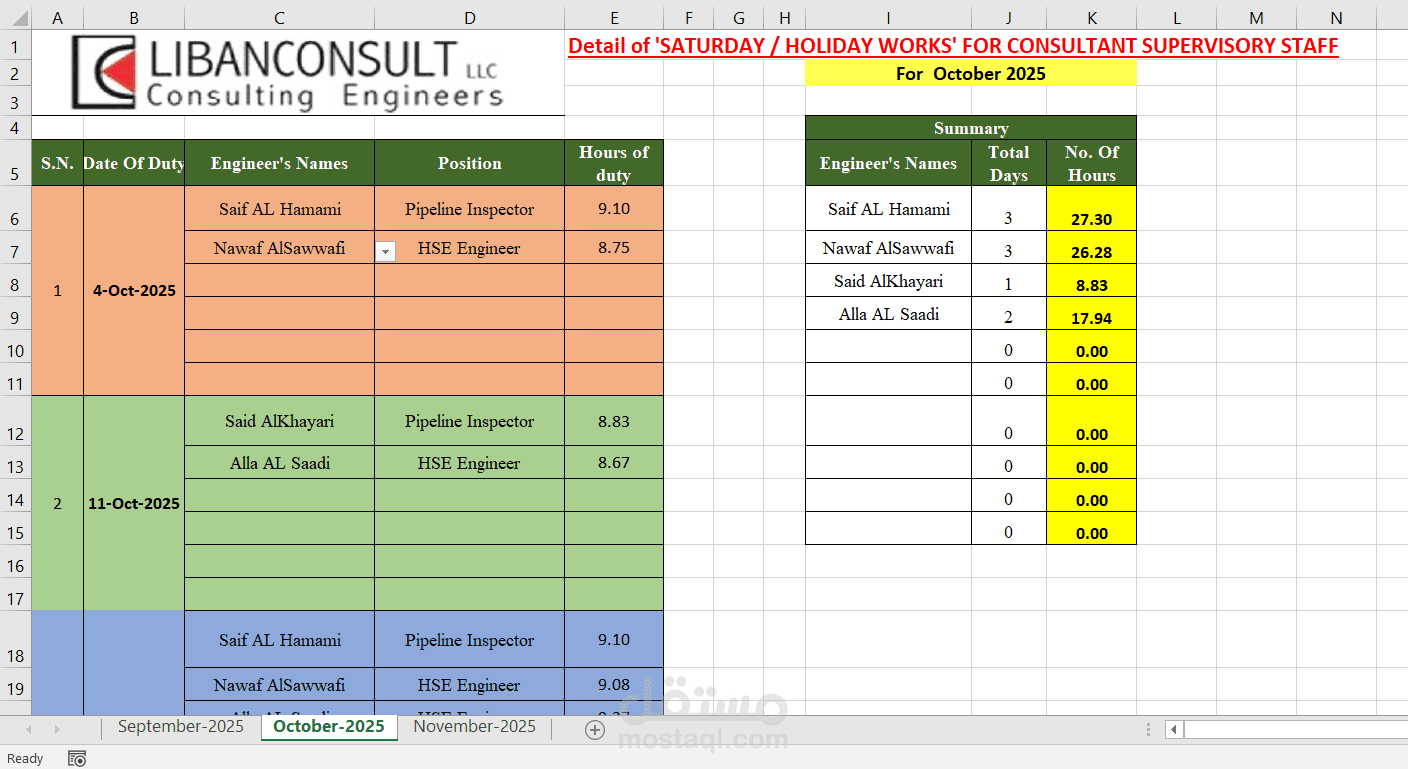1408x769 pixels.
Task: Select 'Pipeline Inspector' in row 12
Action: coord(469,421)
